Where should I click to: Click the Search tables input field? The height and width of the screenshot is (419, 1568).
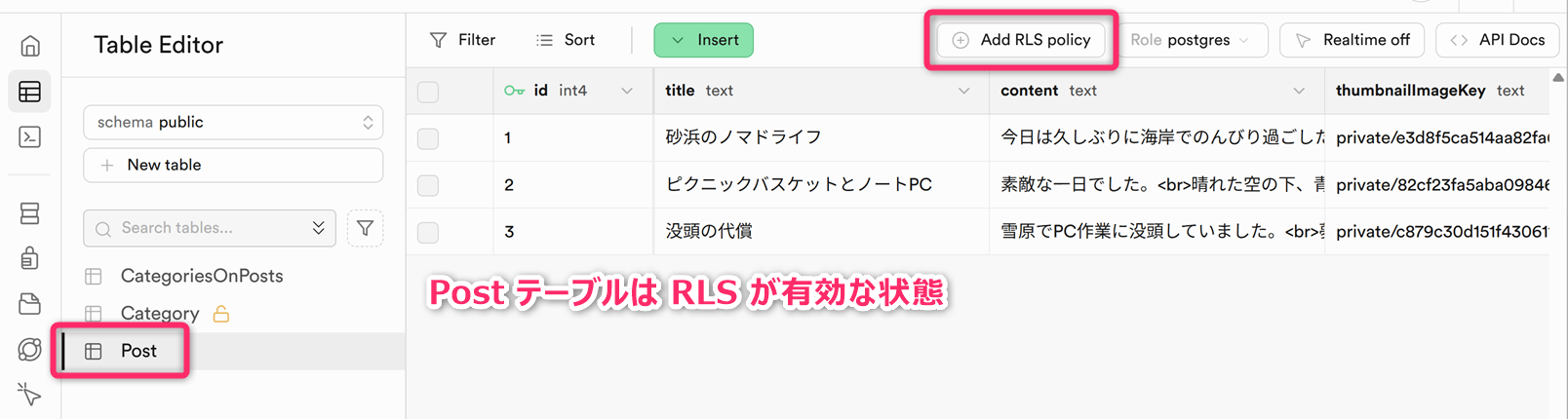(200, 228)
